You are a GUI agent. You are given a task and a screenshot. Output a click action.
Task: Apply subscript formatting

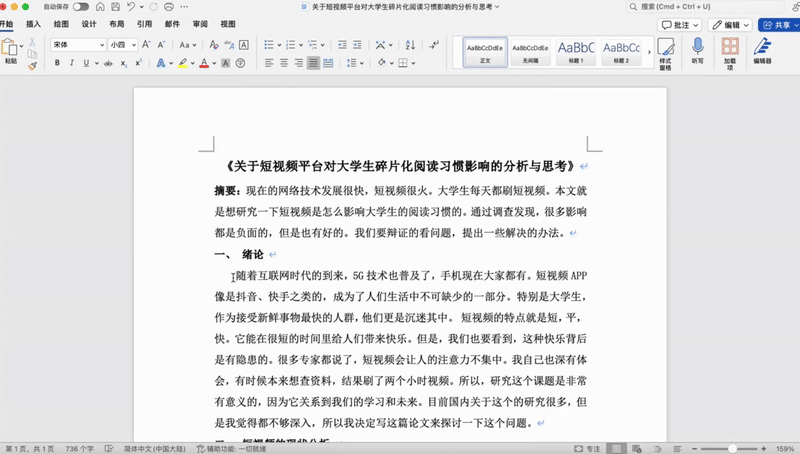click(123, 63)
